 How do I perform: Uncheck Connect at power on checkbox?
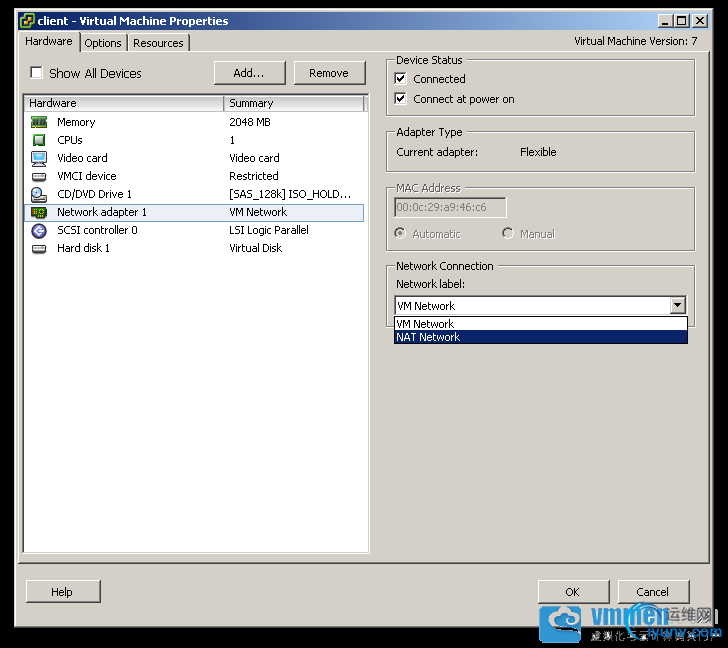pos(401,99)
